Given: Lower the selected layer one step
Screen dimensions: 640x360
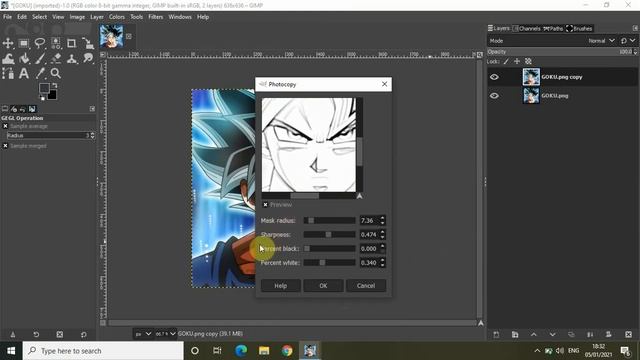Looking at the screenshot, I should pos(552,335).
